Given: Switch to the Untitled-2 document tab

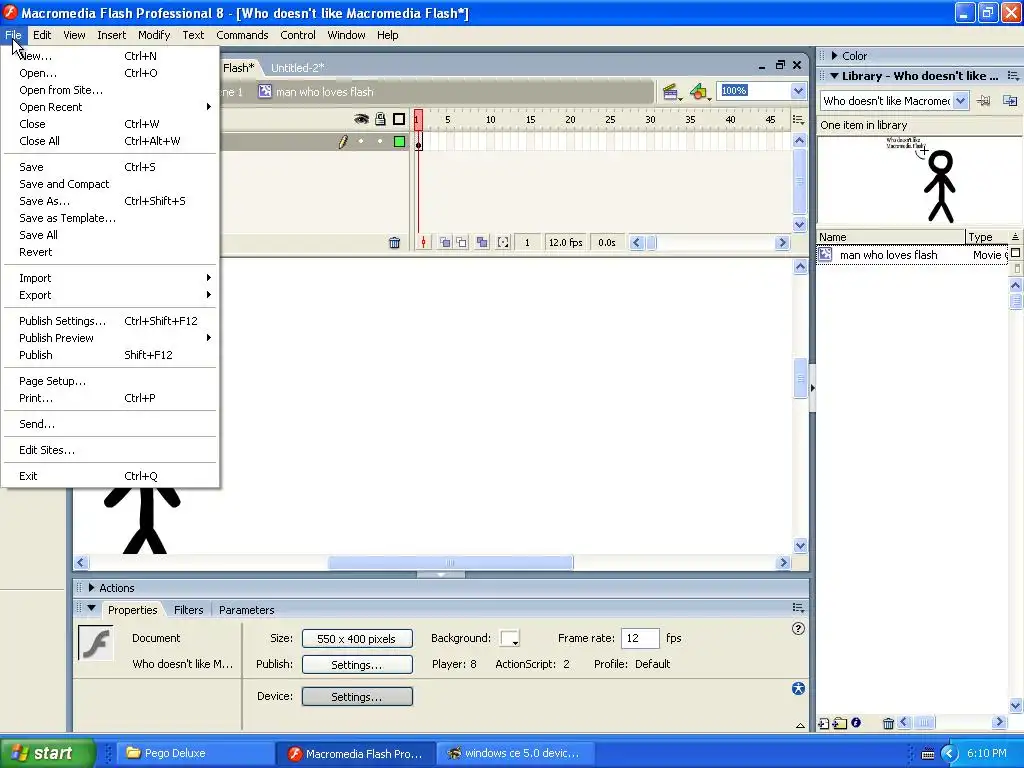Looking at the screenshot, I should (x=297, y=68).
